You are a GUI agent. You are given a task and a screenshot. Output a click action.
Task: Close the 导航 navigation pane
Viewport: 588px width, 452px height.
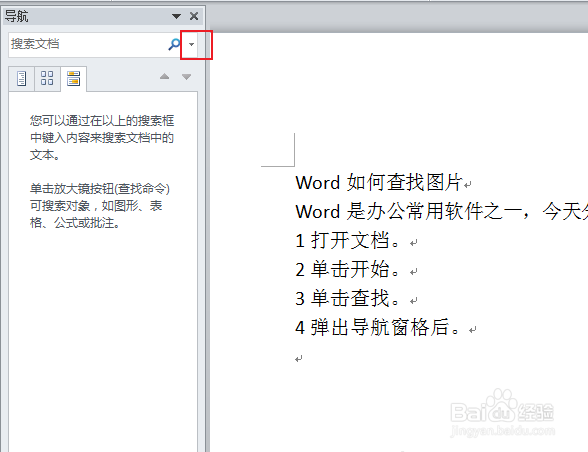[x=194, y=16]
